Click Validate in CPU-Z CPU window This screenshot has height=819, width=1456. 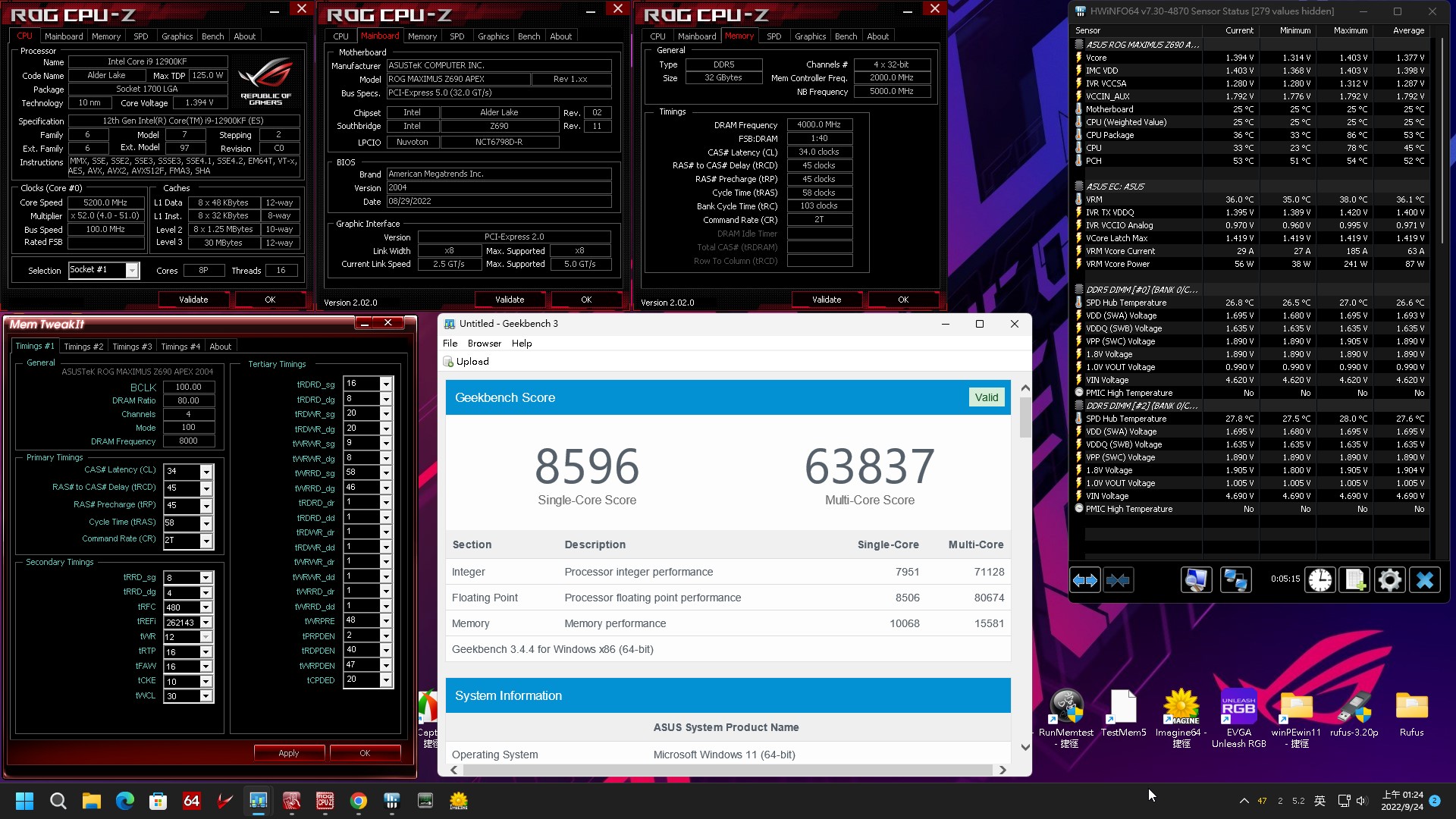pos(193,300)
